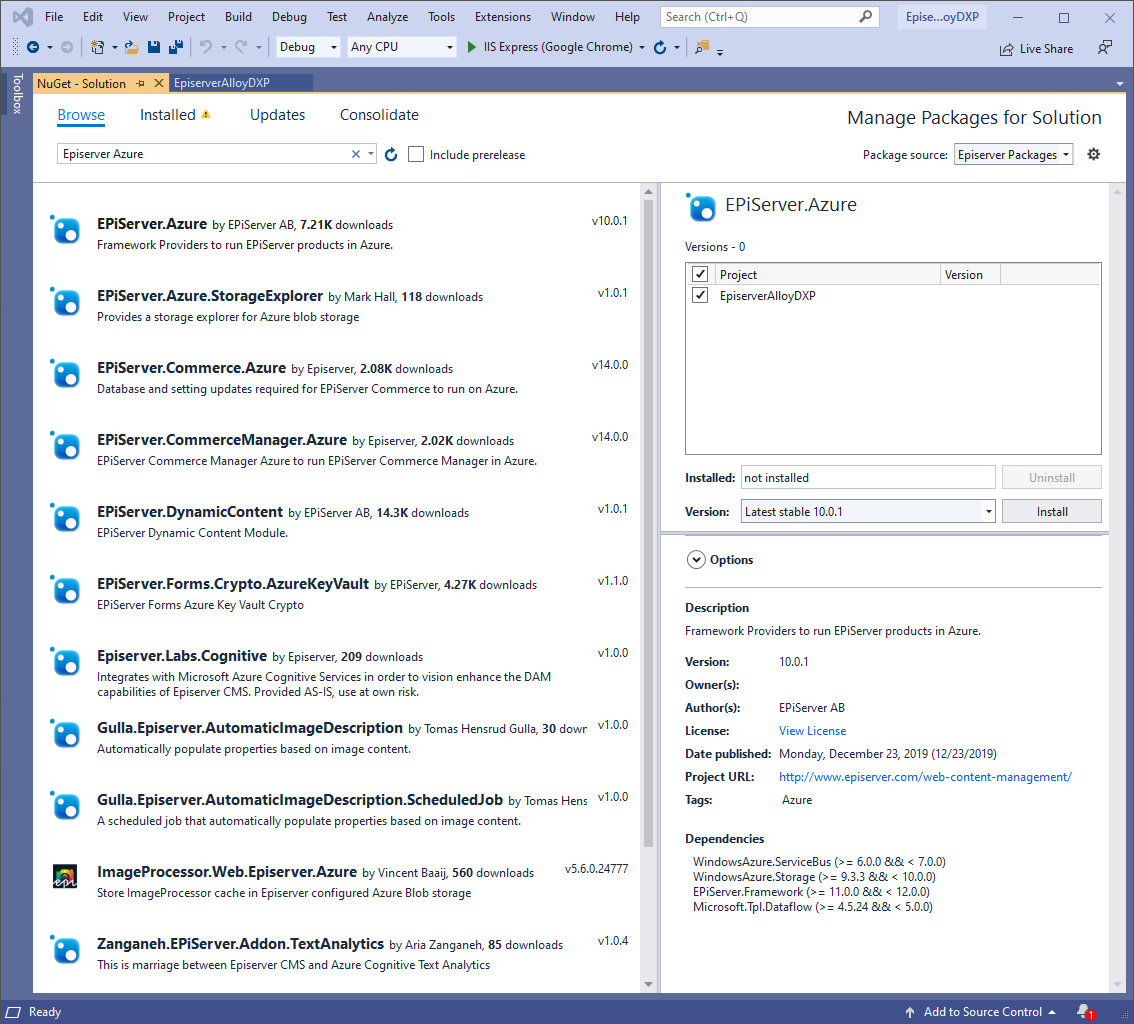Open the Extensions menu
Viewport: 1134px width, 1024px height.
pyautogui.click(x=503, y=17)
